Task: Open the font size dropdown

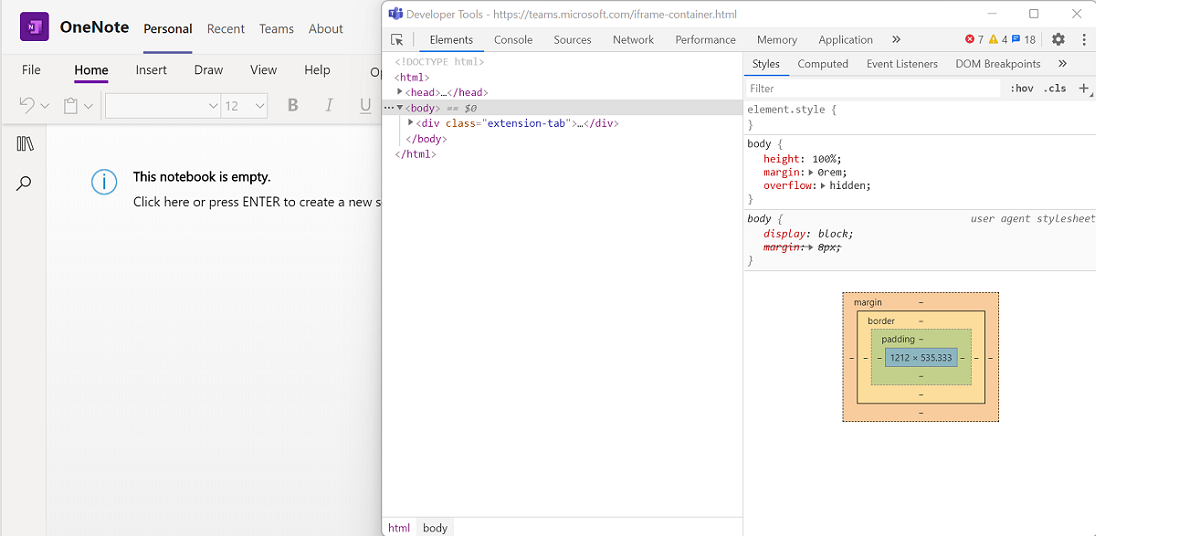Action: coord(260,106)
